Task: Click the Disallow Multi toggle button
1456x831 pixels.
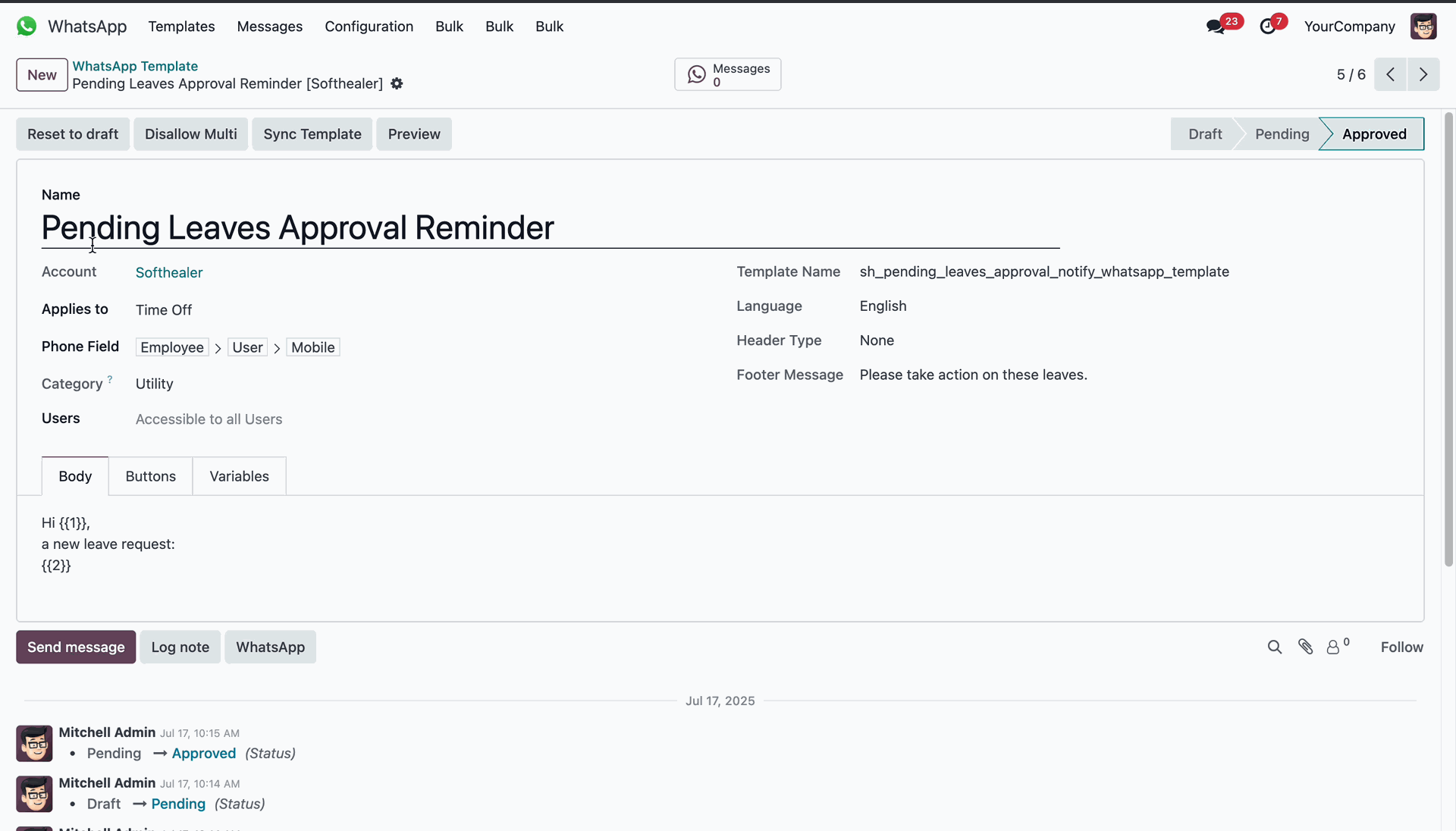Action: 191,134
